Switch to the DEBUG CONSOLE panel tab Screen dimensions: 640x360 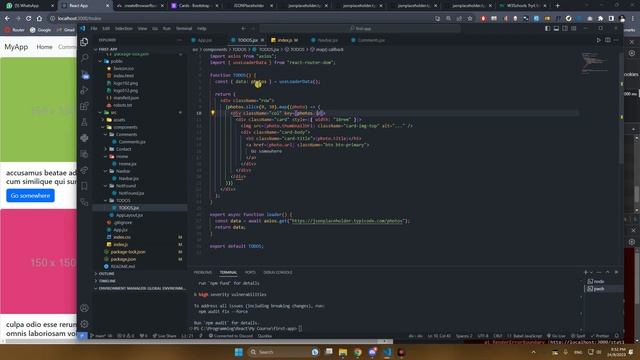pos(278,272)
